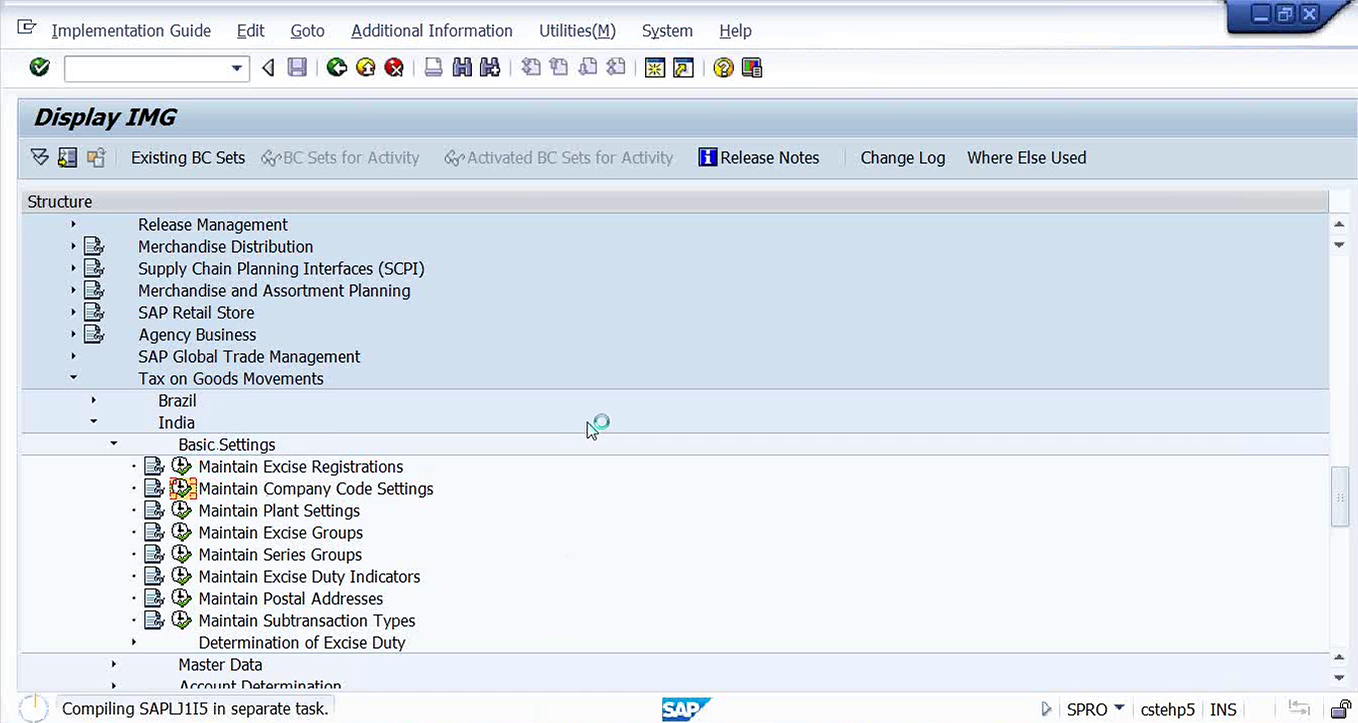Open documentation icon for Maintain Excise Groups
This screenshot has width=1358, height=723.
pos(153,532)
